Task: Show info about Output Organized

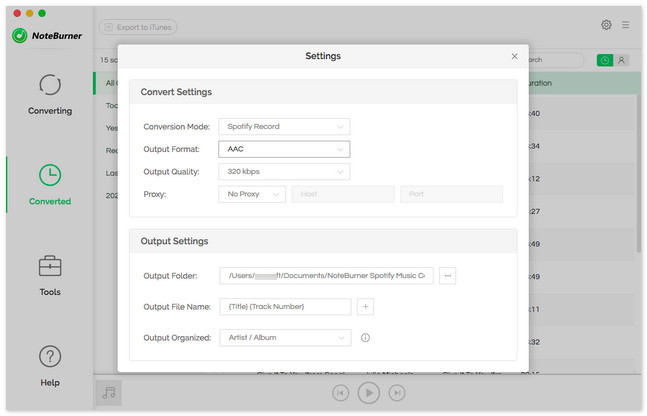Action: (365, 338)
